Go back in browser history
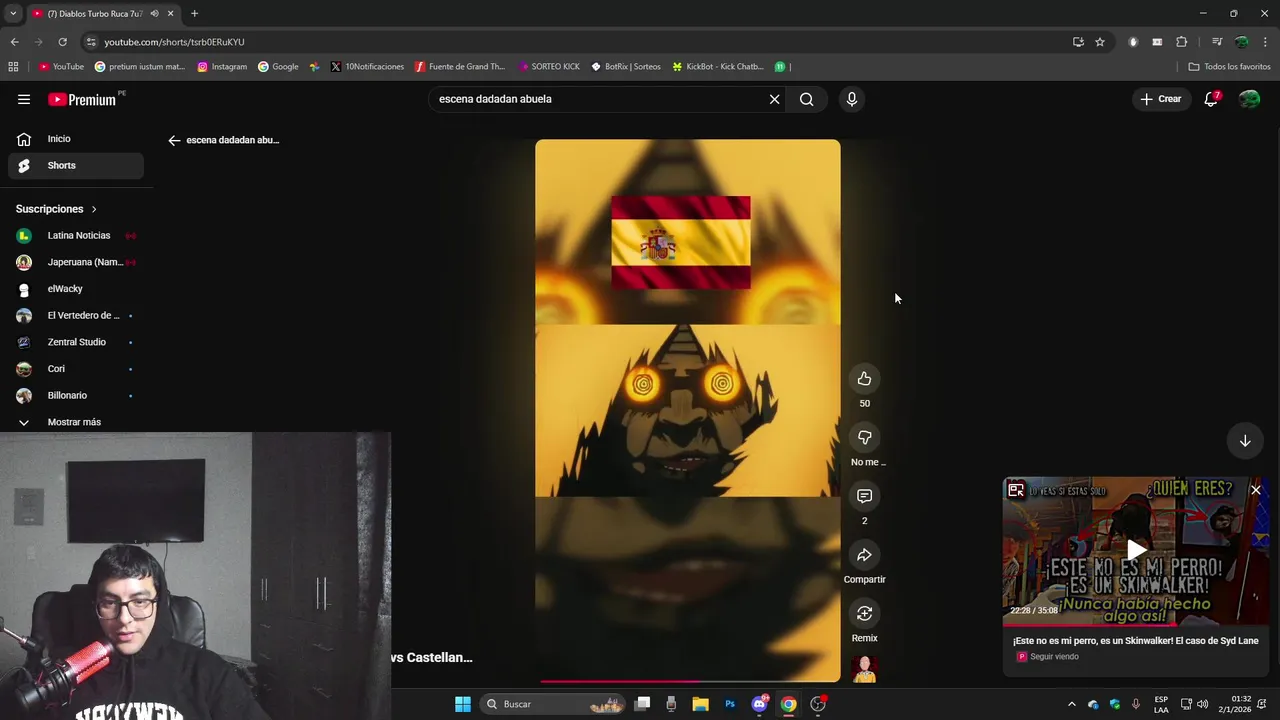The height and width of the screenshot is (720, 1280). point(14,42)
